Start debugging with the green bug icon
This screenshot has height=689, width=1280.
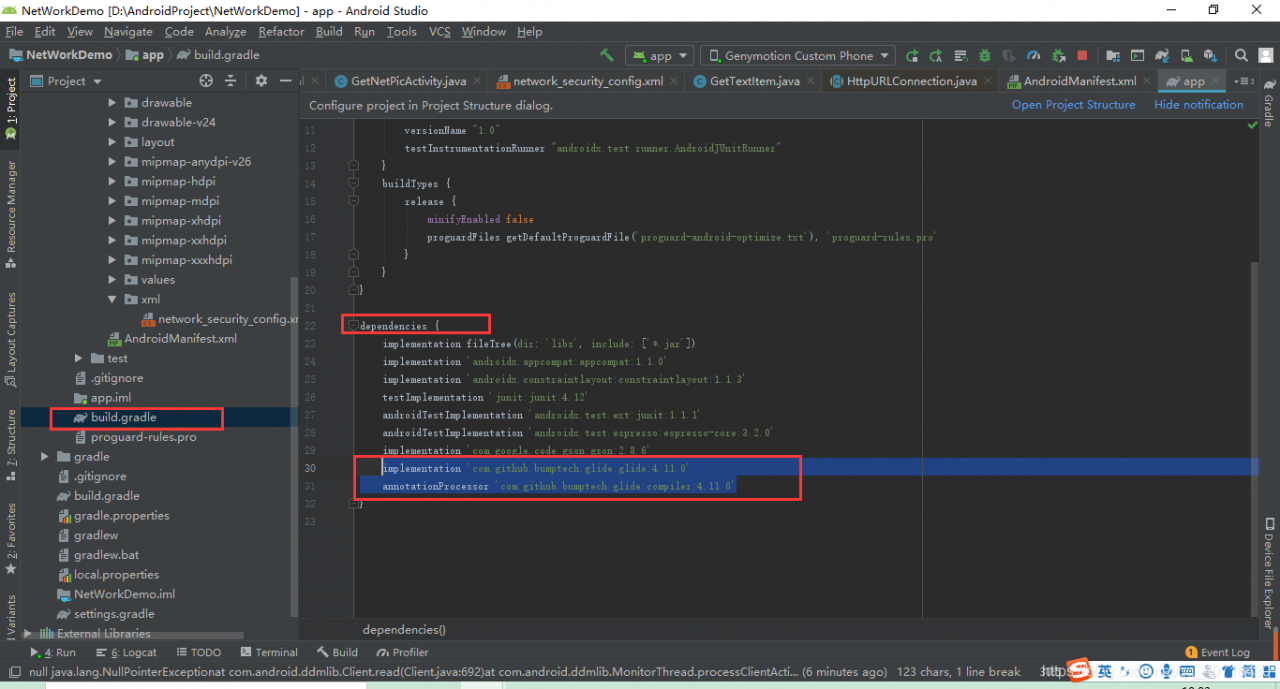point(985,56)
